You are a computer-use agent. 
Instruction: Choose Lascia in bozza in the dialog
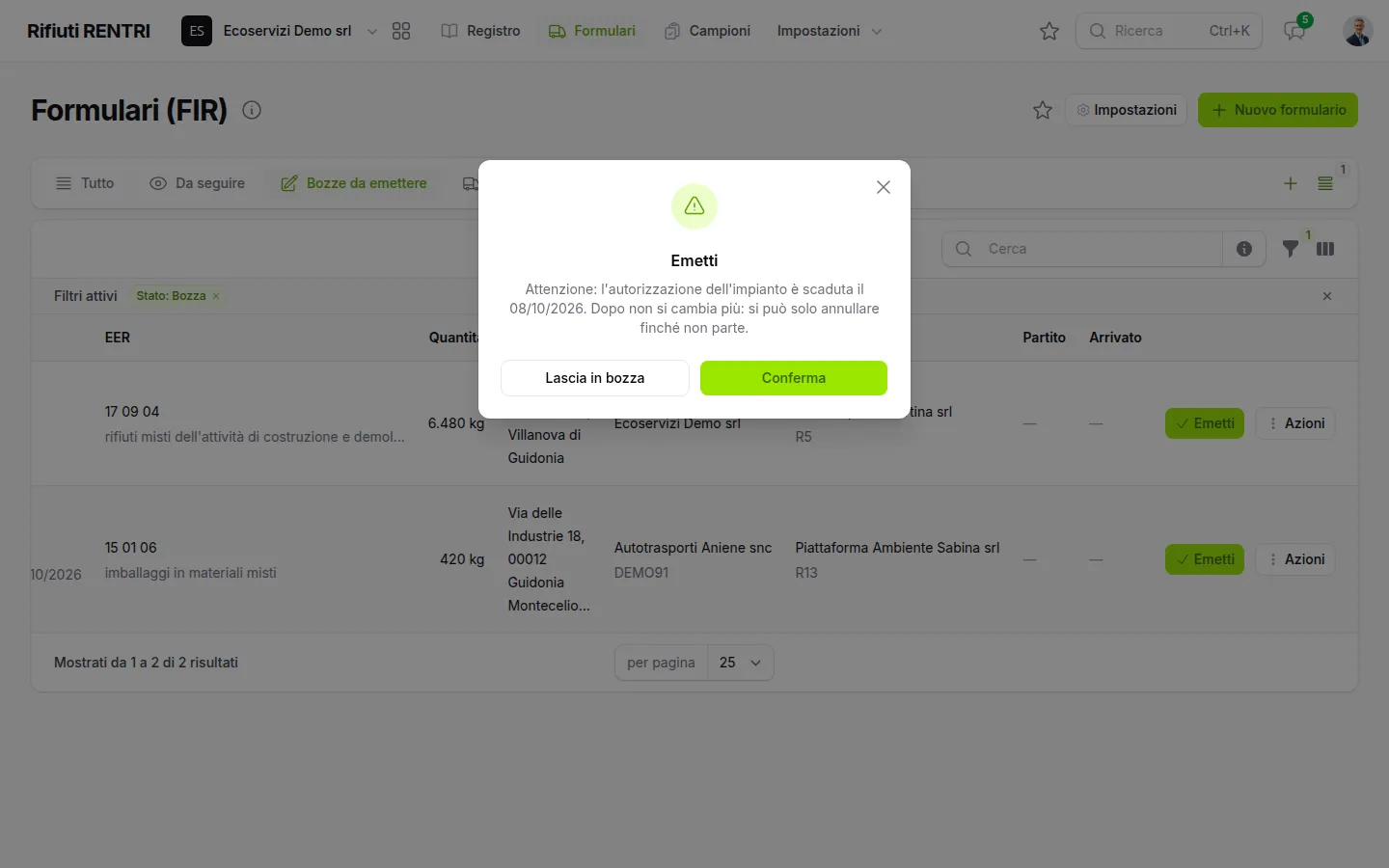(x=595, y=378)
